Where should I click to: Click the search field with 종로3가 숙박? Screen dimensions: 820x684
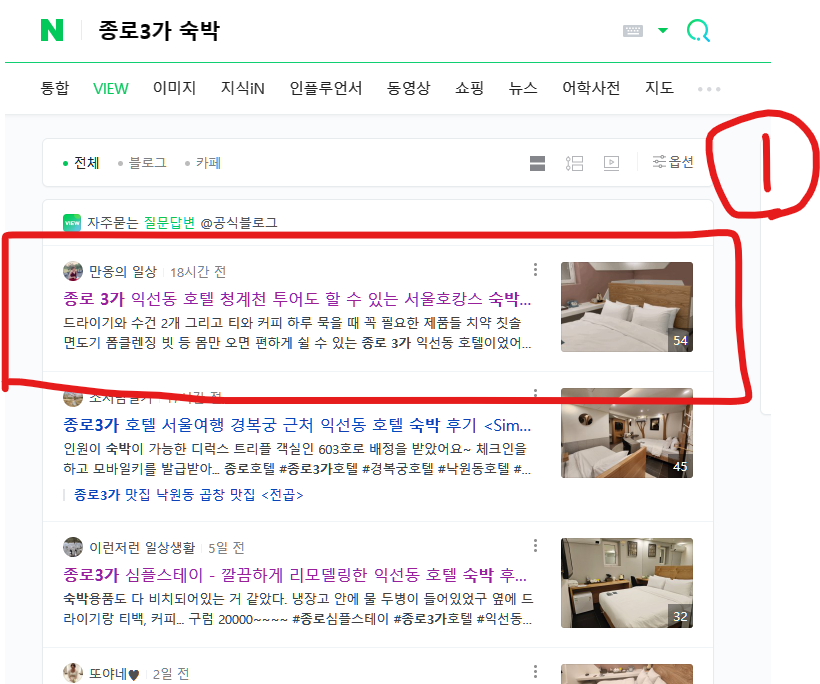click(x=159, y=30)
